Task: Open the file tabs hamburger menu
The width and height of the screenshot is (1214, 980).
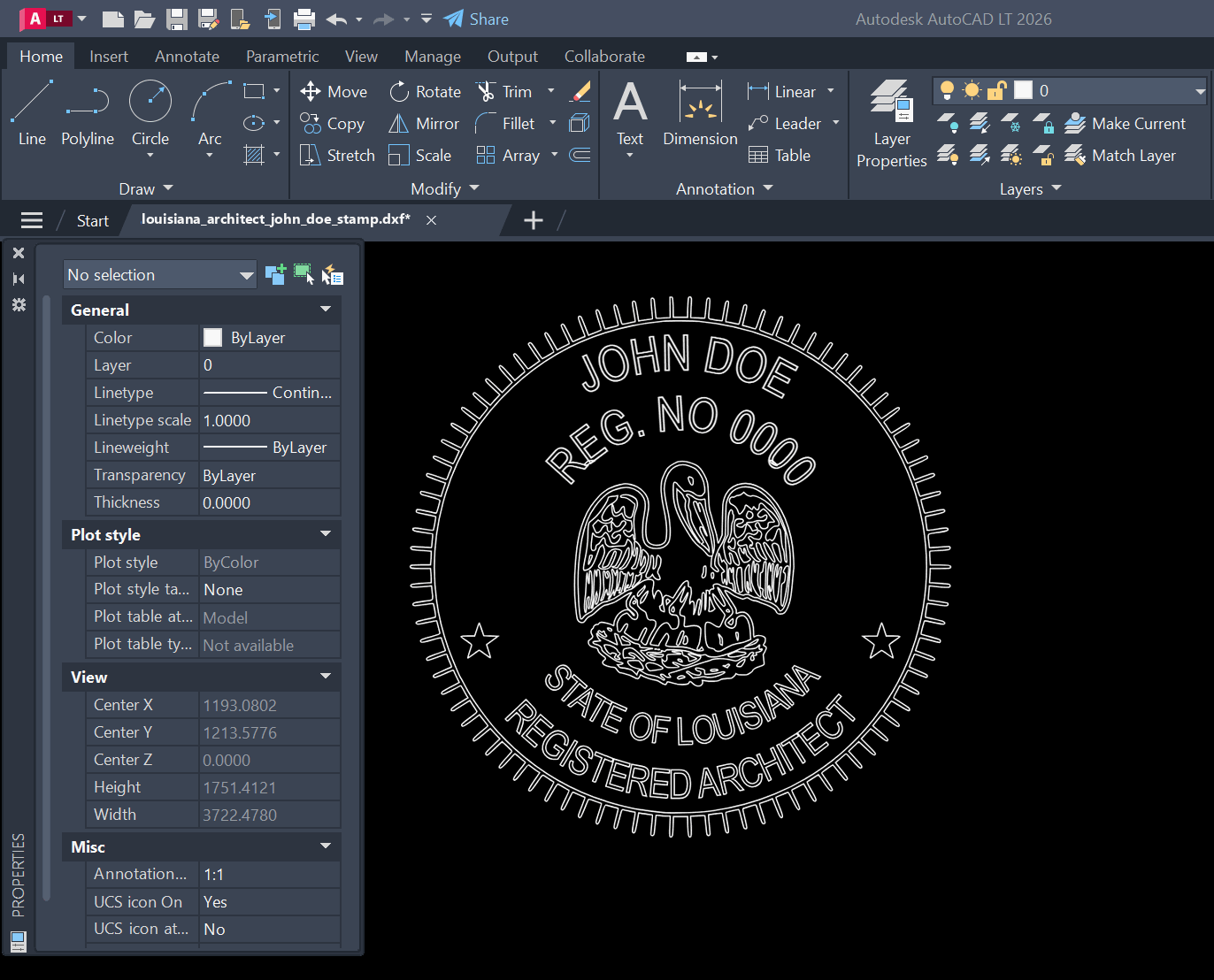Action: [32, 220]
